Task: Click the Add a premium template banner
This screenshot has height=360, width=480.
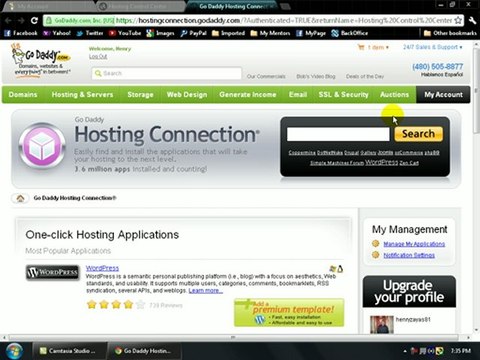Action: 289,313
